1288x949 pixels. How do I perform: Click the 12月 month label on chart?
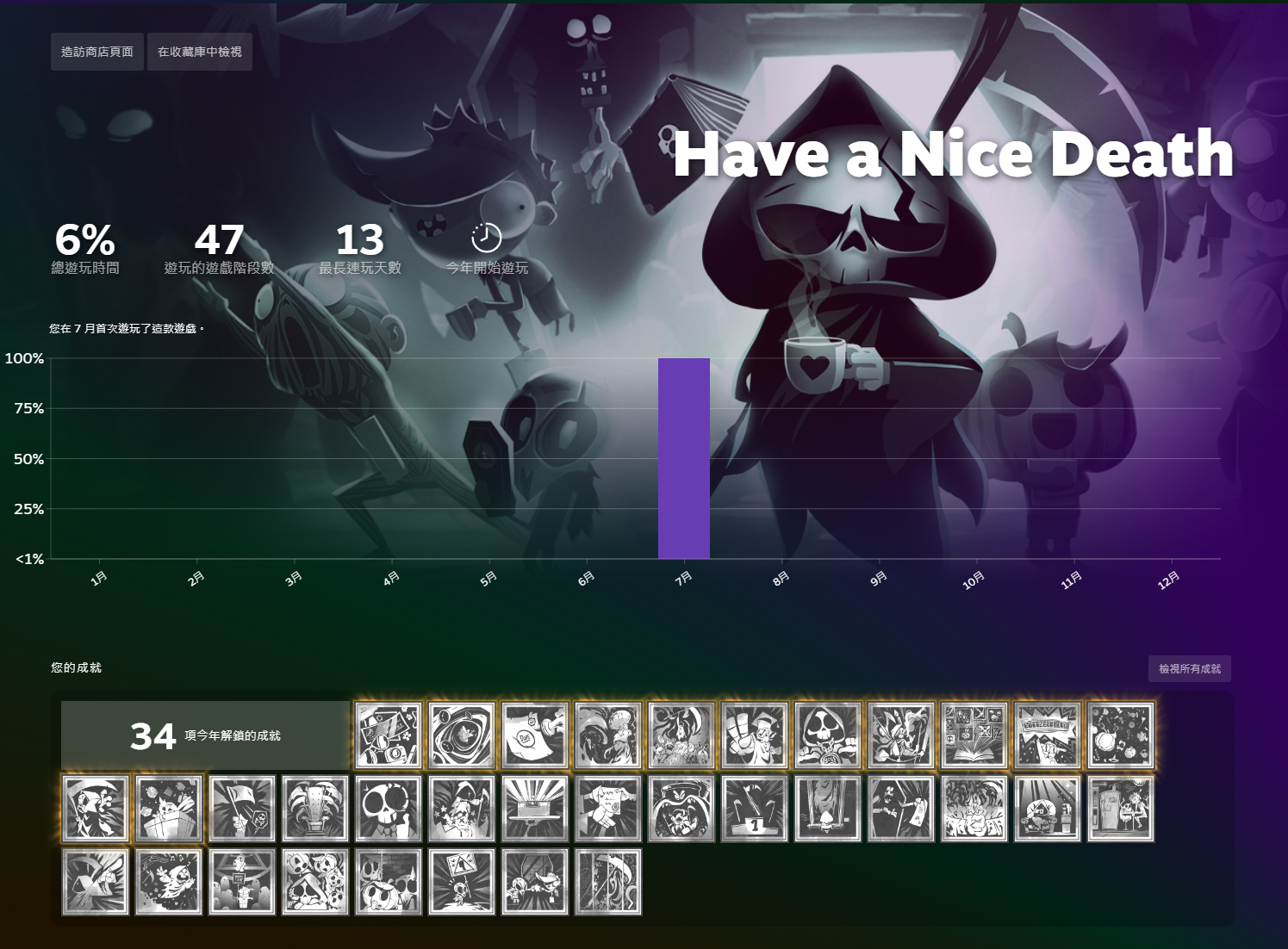tap(1169, 580)
